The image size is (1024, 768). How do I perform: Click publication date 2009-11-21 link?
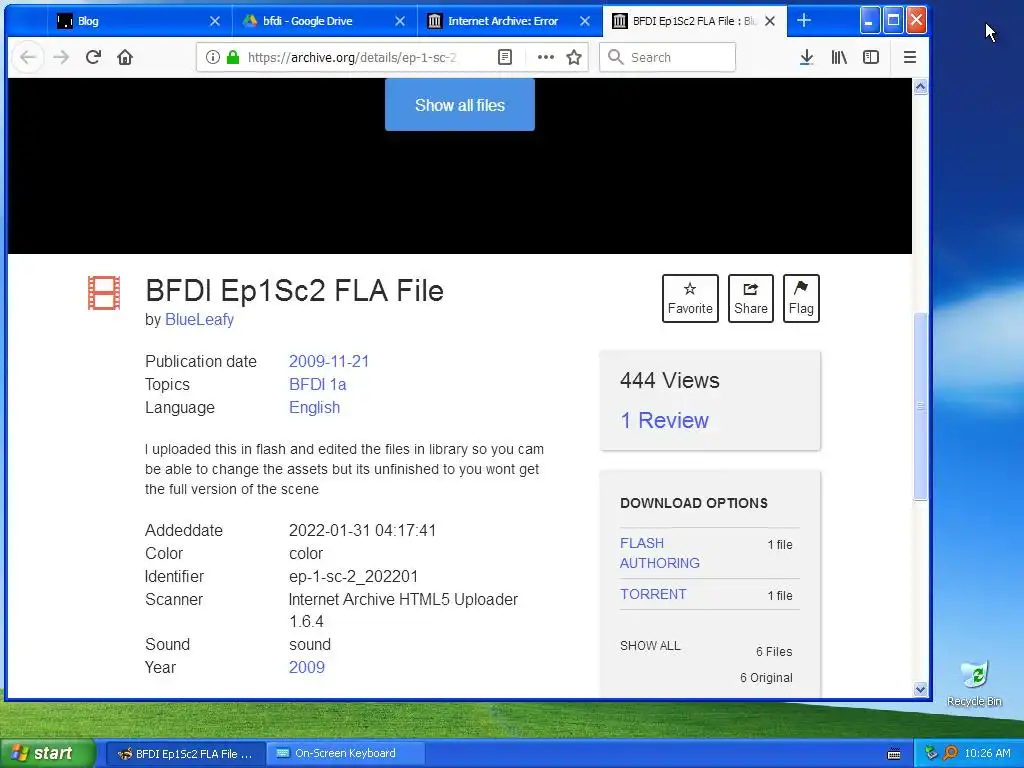329,361
